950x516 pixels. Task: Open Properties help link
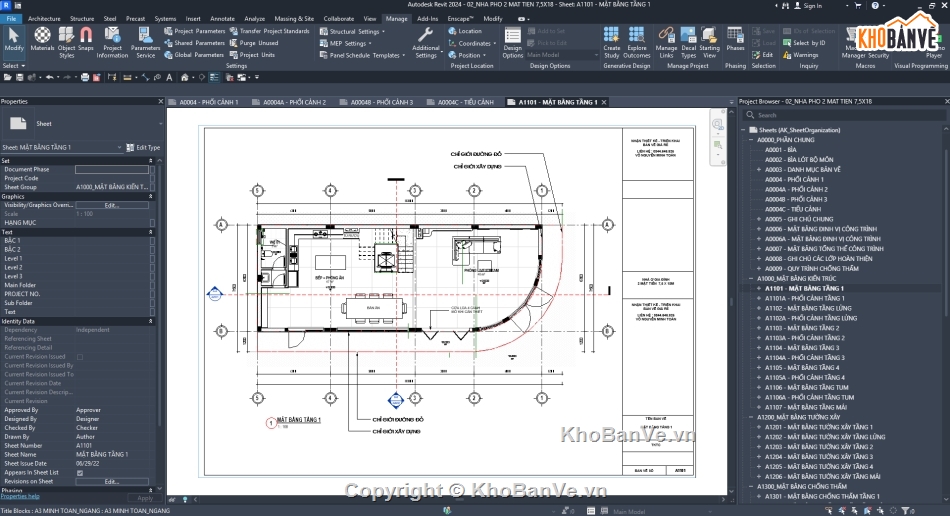[20, 496]
